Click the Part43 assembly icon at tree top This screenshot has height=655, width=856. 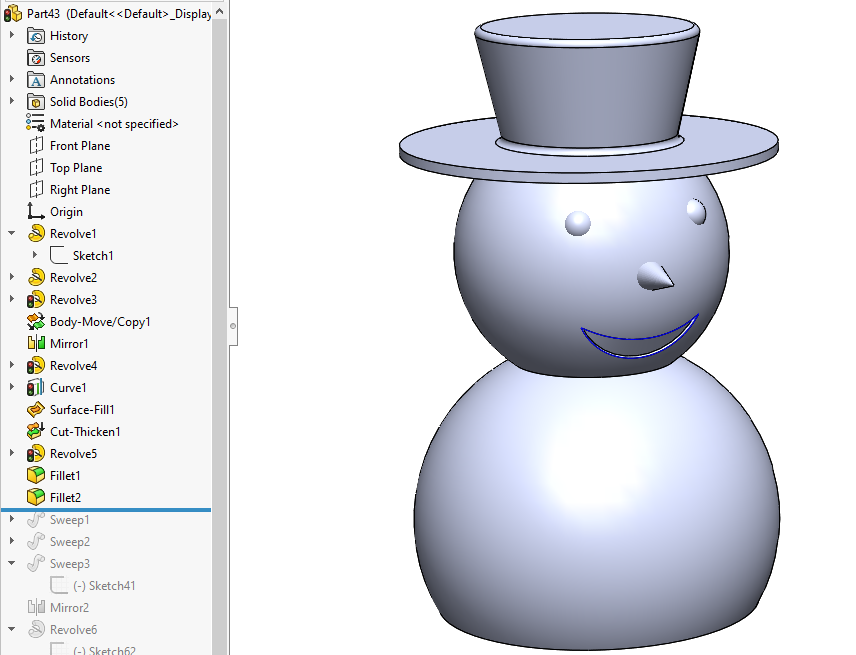[13, 14]
